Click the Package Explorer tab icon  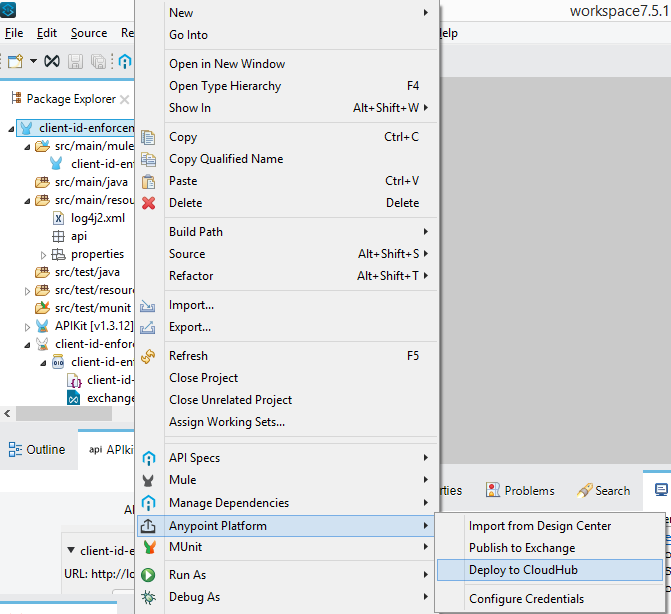16,98
